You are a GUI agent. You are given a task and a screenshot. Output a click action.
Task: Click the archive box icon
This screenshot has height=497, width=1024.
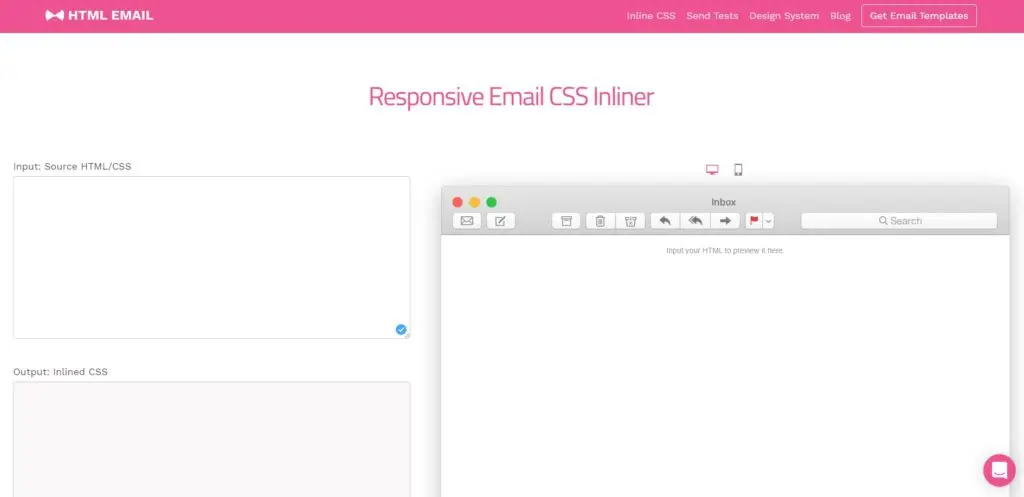point(566,221)
